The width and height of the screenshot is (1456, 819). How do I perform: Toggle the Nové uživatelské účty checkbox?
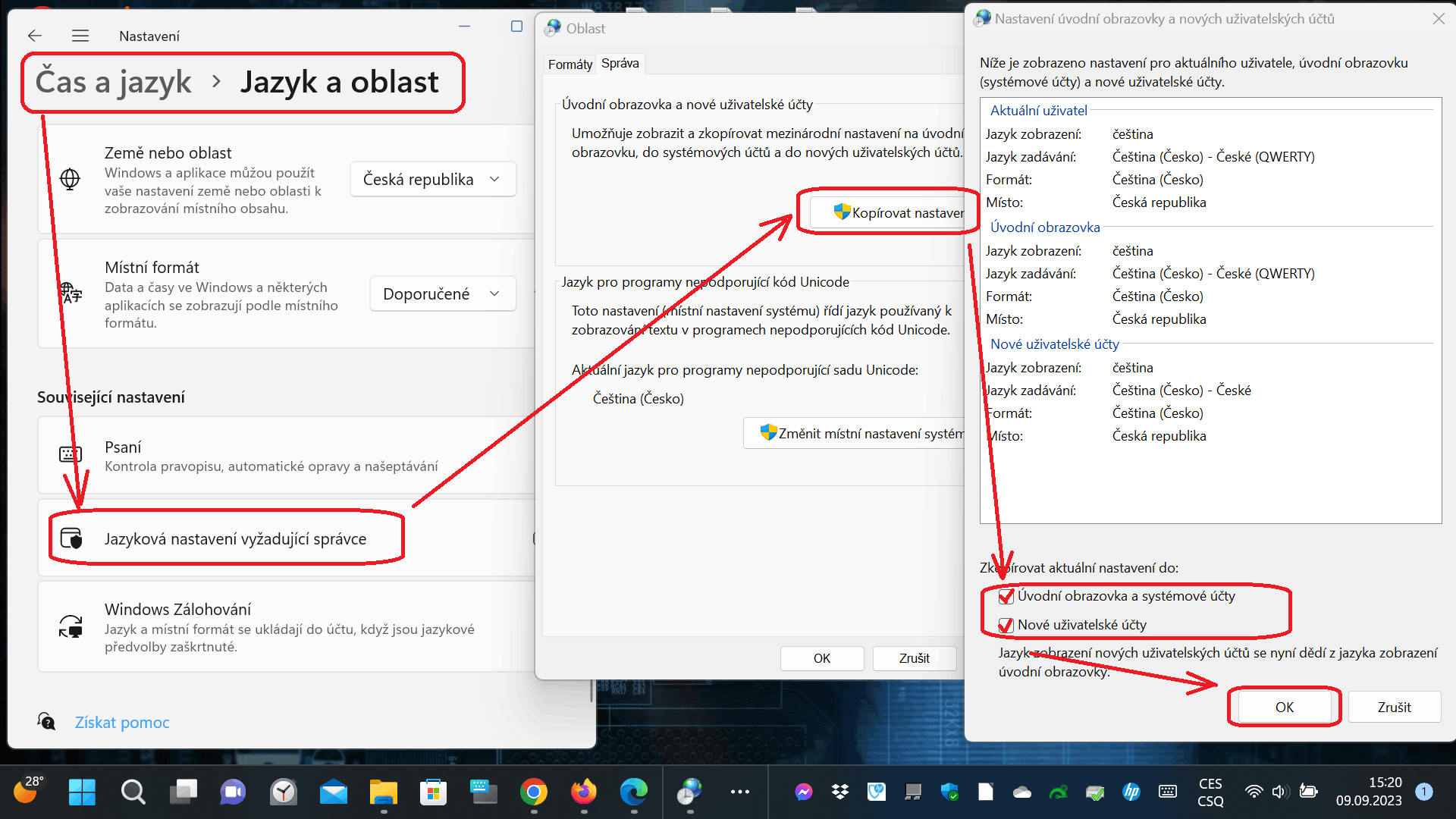(1006, 626)
